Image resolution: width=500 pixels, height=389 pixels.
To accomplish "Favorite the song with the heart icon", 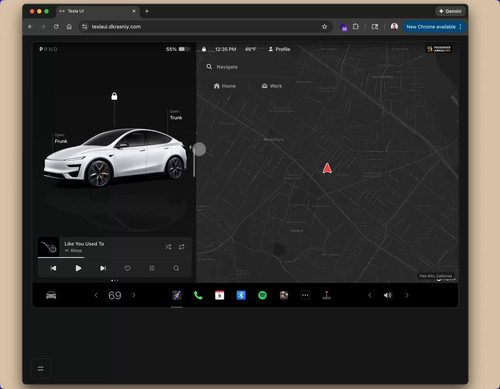I will point(127,268).
